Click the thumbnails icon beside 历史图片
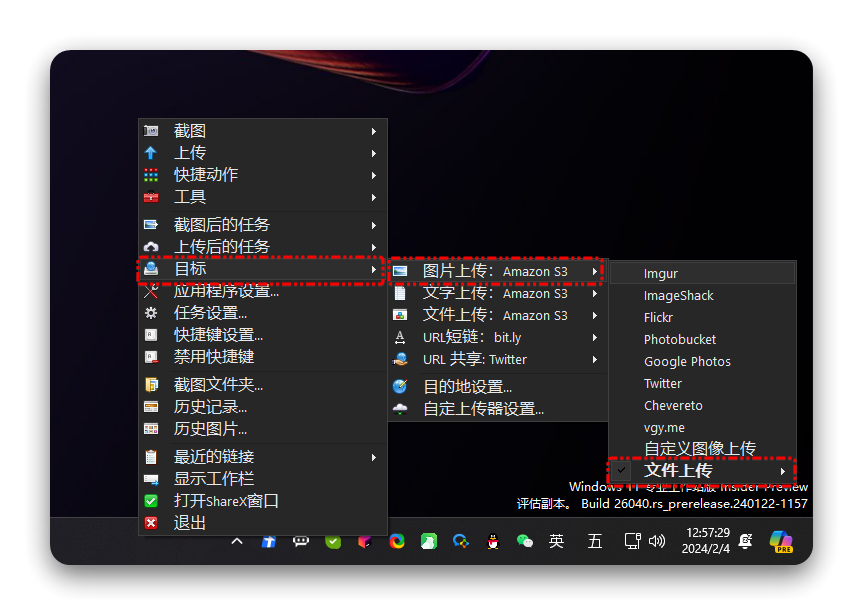This screenshot has height=615, width=863. [x=151, y=429]
